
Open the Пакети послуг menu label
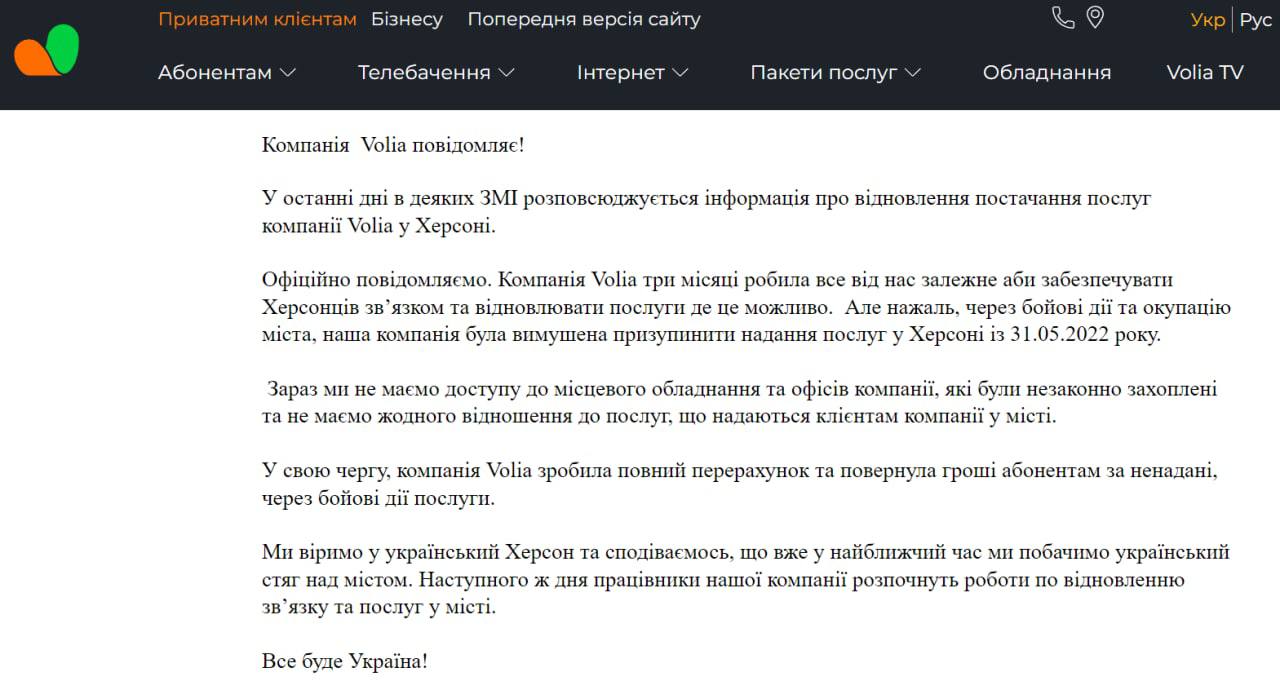tap(823, 72)
